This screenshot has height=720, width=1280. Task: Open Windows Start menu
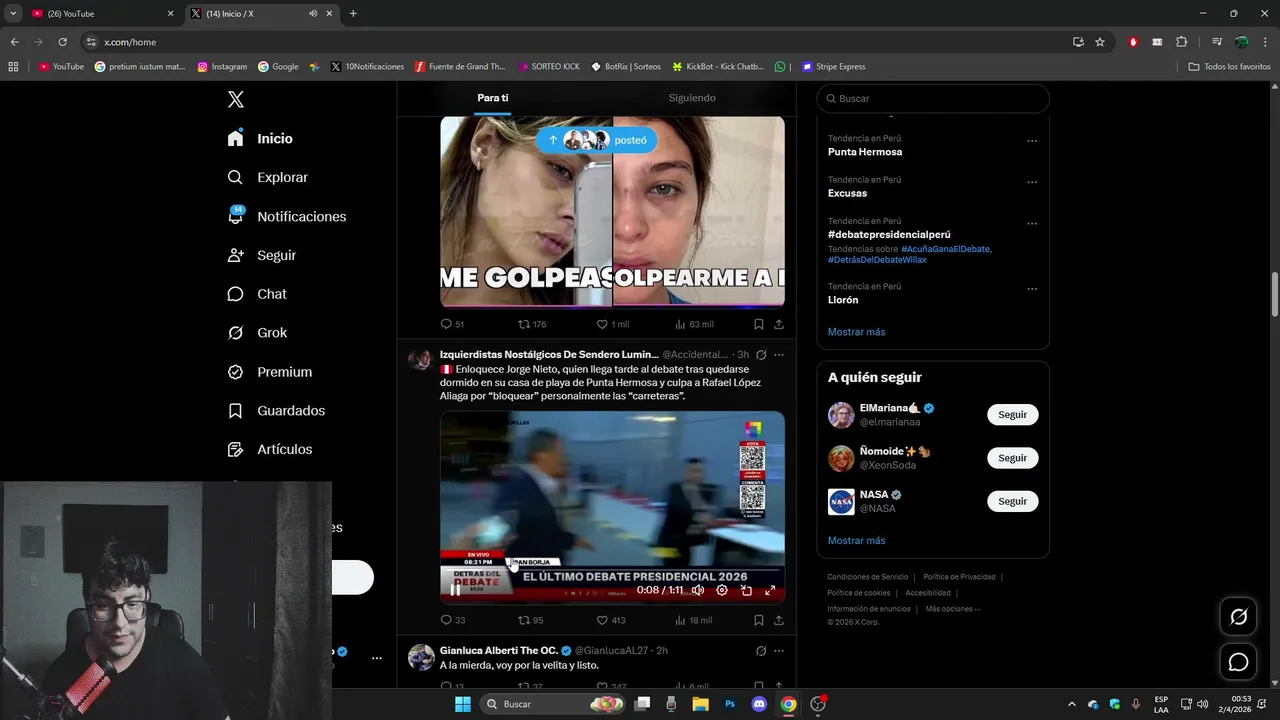pyautogui.click(x=462, y=704)
